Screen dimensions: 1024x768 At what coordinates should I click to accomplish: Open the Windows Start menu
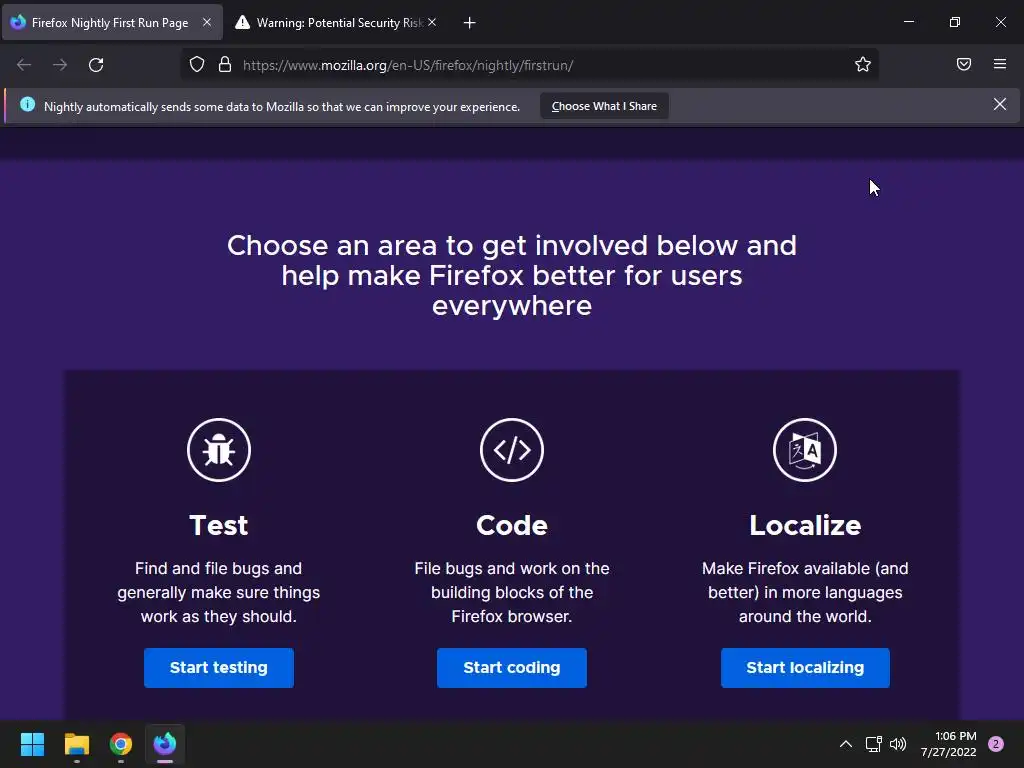(x=32, y=744)
